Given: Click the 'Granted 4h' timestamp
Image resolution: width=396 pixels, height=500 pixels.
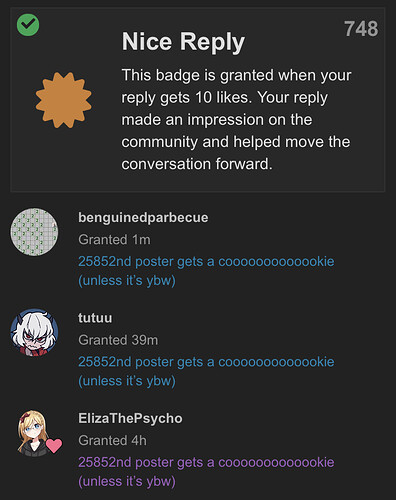Looking at the screenshot, I should [112, 440].
